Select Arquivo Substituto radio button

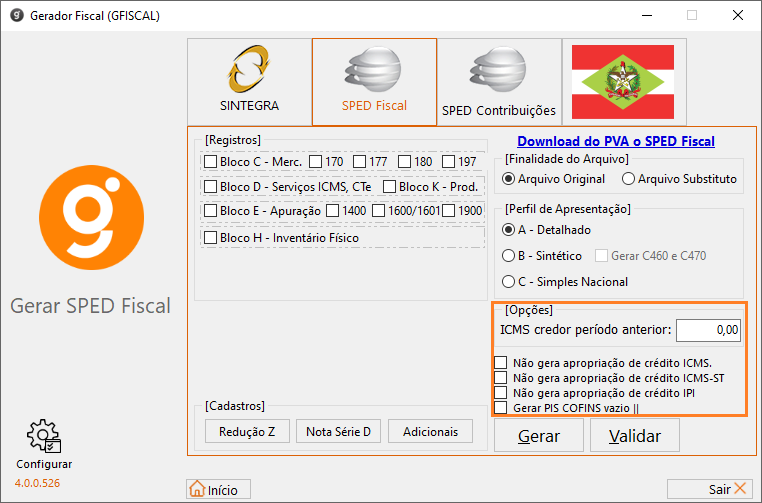(x=628, y=179)
